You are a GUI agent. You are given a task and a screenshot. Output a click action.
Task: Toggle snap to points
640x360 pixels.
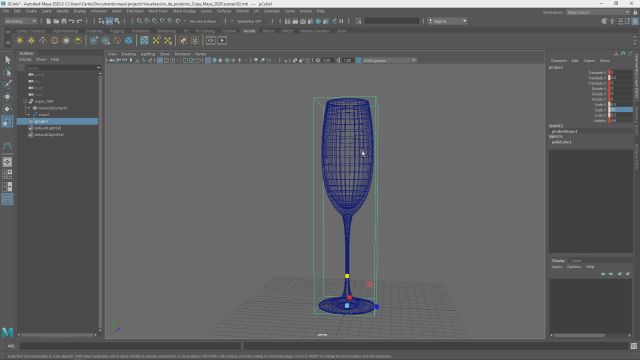[x=155, y=21]
